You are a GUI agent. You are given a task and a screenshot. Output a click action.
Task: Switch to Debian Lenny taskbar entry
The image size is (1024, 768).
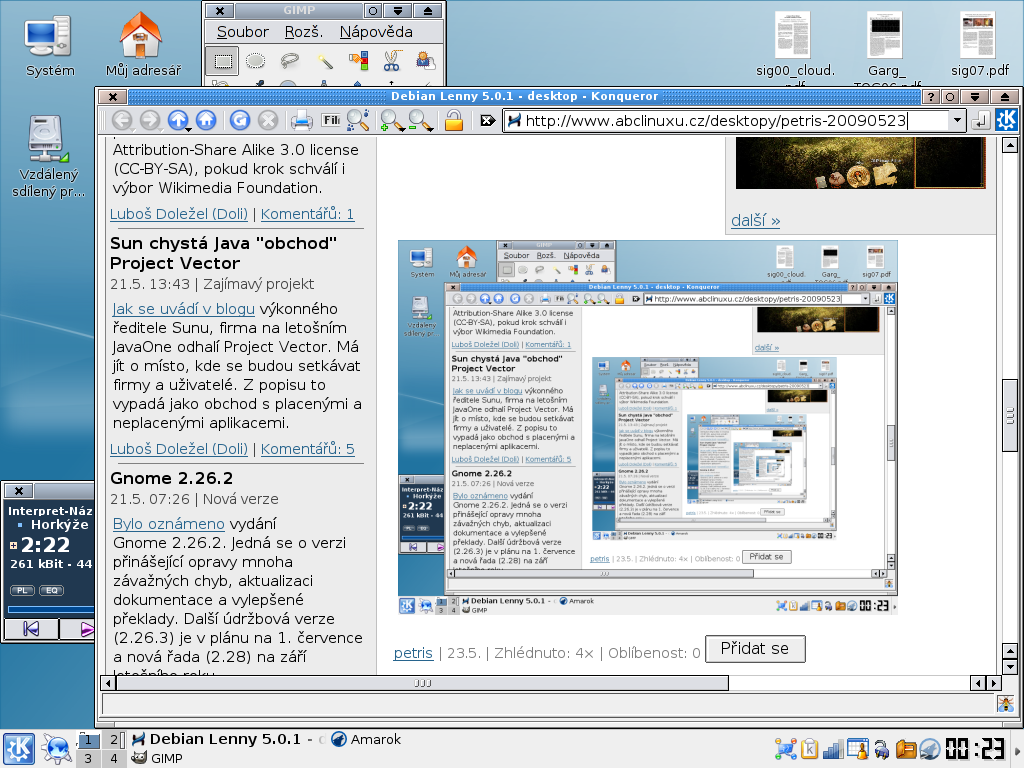click(227, 739)
